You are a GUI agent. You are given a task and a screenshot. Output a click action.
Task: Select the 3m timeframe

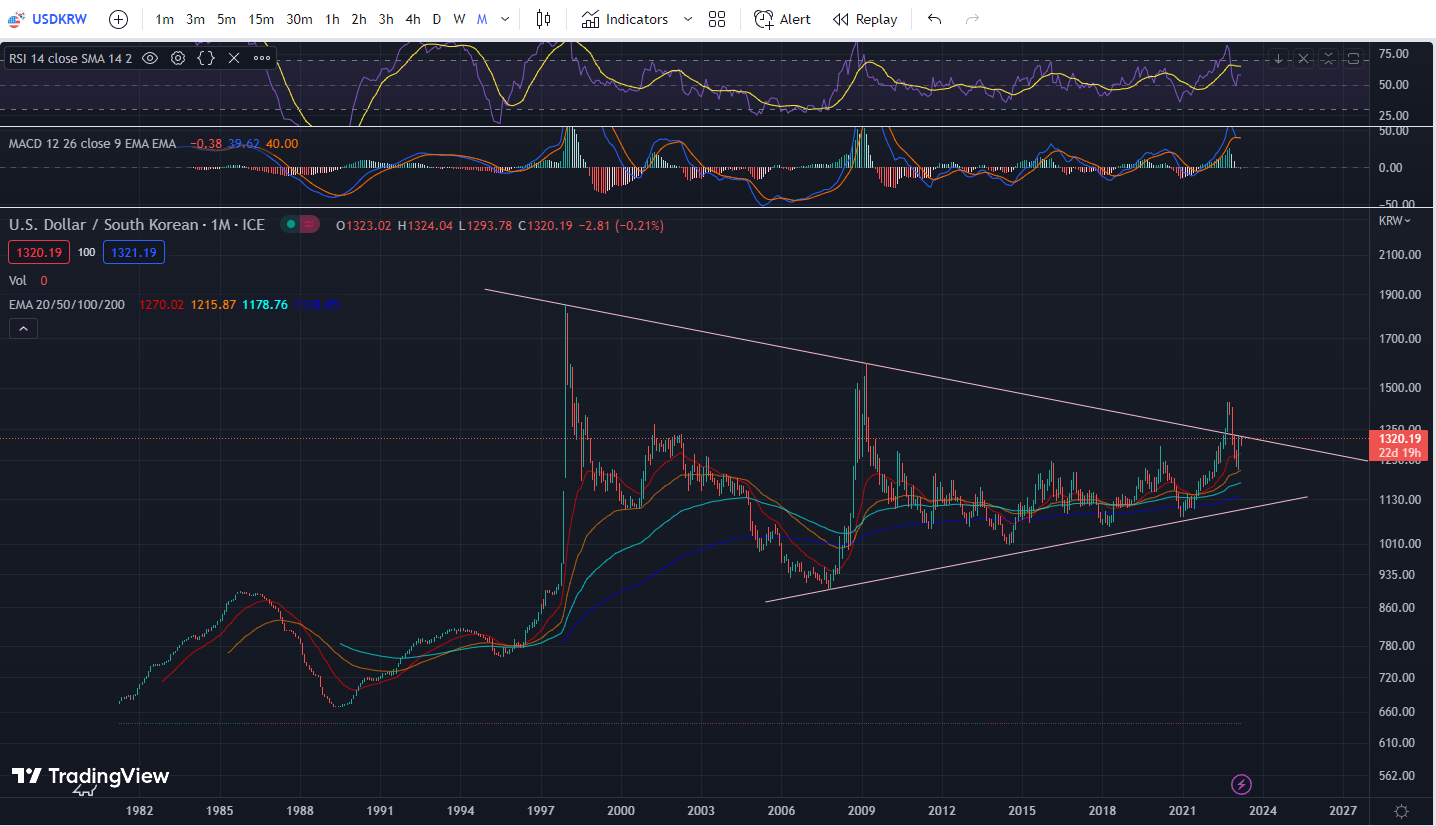tap(196, 19)
